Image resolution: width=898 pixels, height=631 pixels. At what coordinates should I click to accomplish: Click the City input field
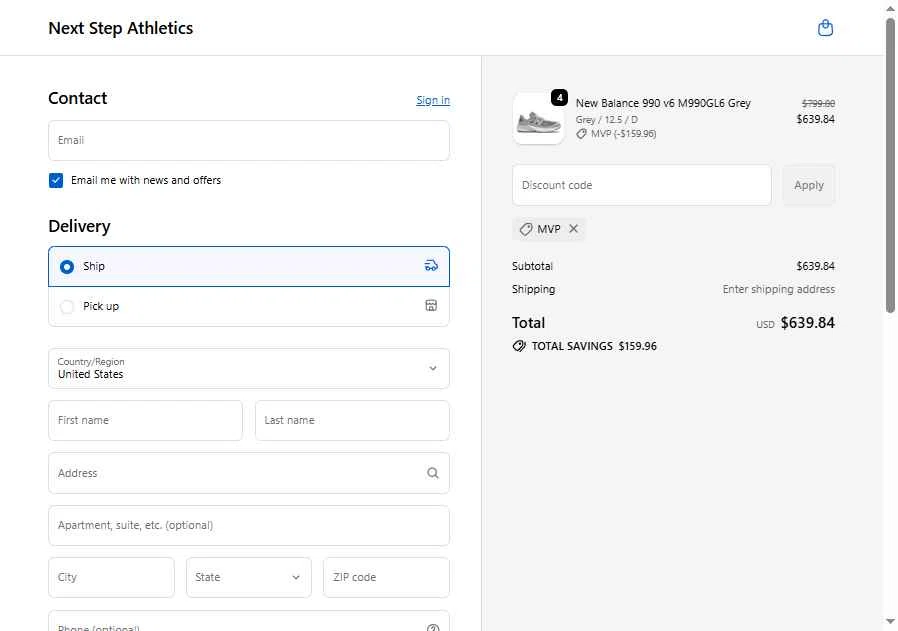[x=111, y=577]
